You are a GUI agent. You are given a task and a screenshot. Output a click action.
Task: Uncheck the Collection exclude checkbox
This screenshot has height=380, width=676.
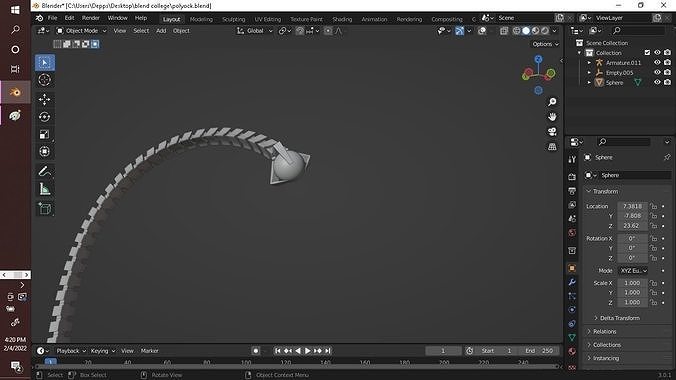pos(647,53)
